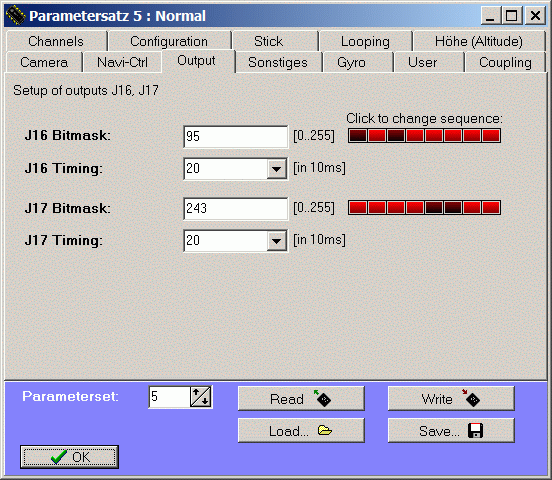Screen dimensions: 552x480
Task: Maximize the Parametersatz window
Action: pyautogui.click(x=512, y=16)
